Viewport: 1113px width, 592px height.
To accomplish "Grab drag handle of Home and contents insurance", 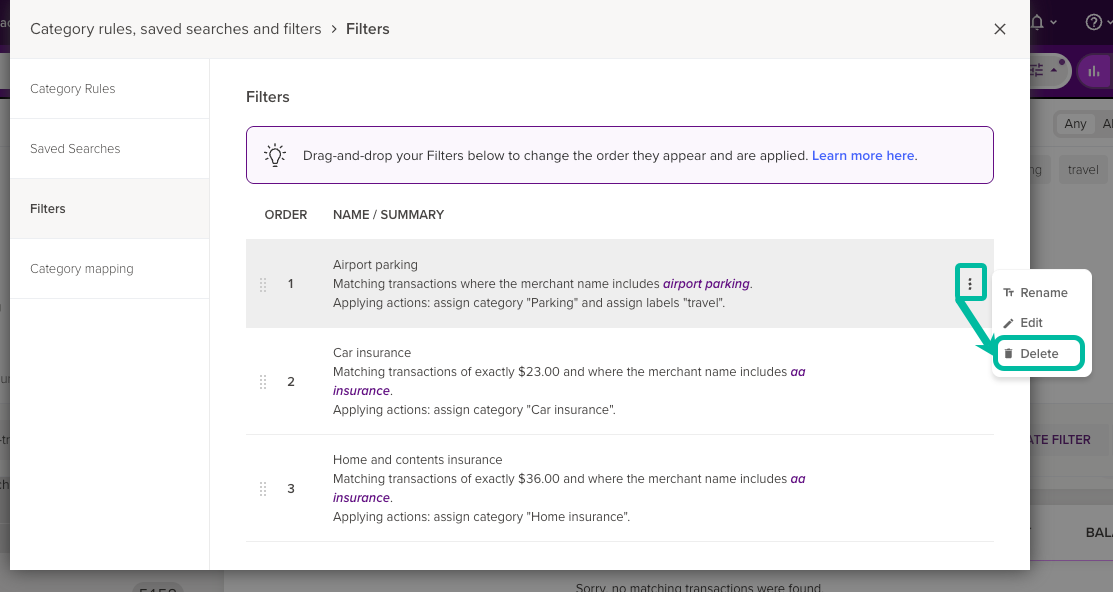I will 263,489.
